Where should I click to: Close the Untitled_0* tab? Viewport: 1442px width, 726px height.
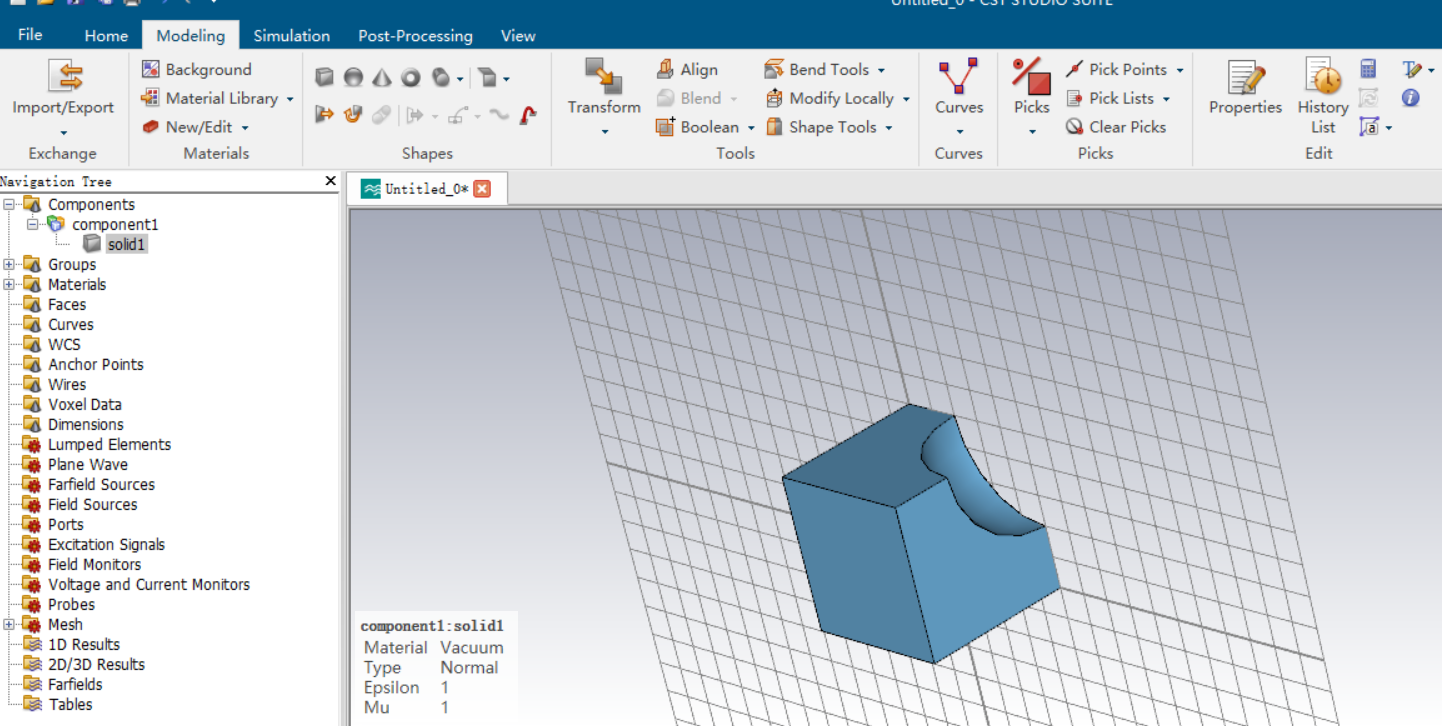point(482,189)
